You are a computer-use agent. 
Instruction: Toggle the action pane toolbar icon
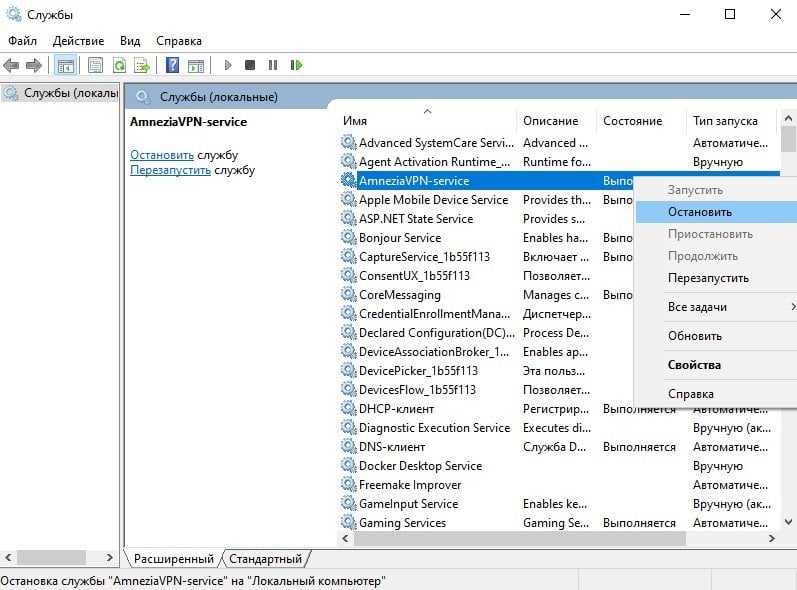click(196, 66)
